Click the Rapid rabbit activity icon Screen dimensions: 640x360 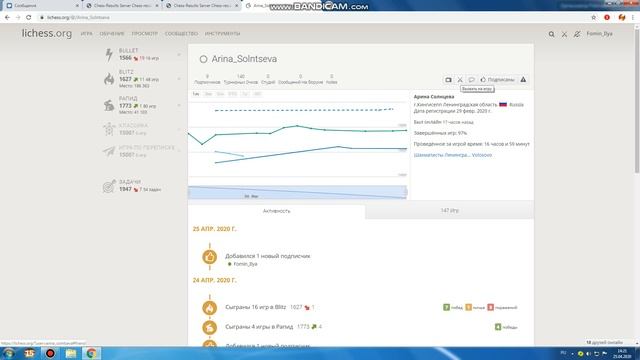(x=209, y=327)
